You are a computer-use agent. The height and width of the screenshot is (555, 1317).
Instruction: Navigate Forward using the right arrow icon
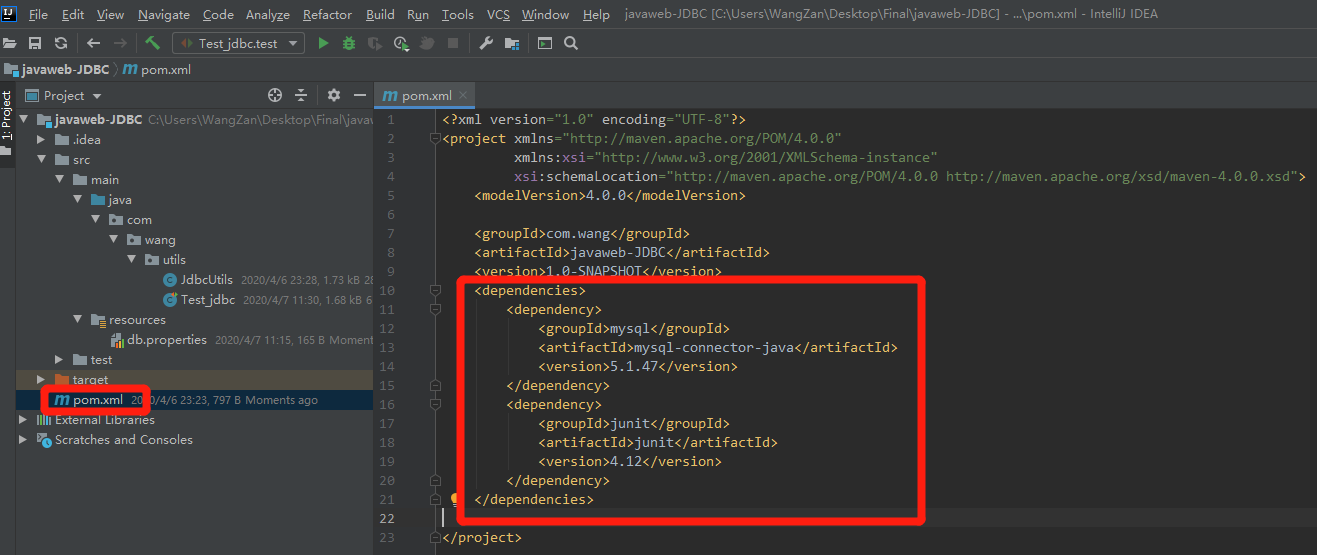click(120, 43)
